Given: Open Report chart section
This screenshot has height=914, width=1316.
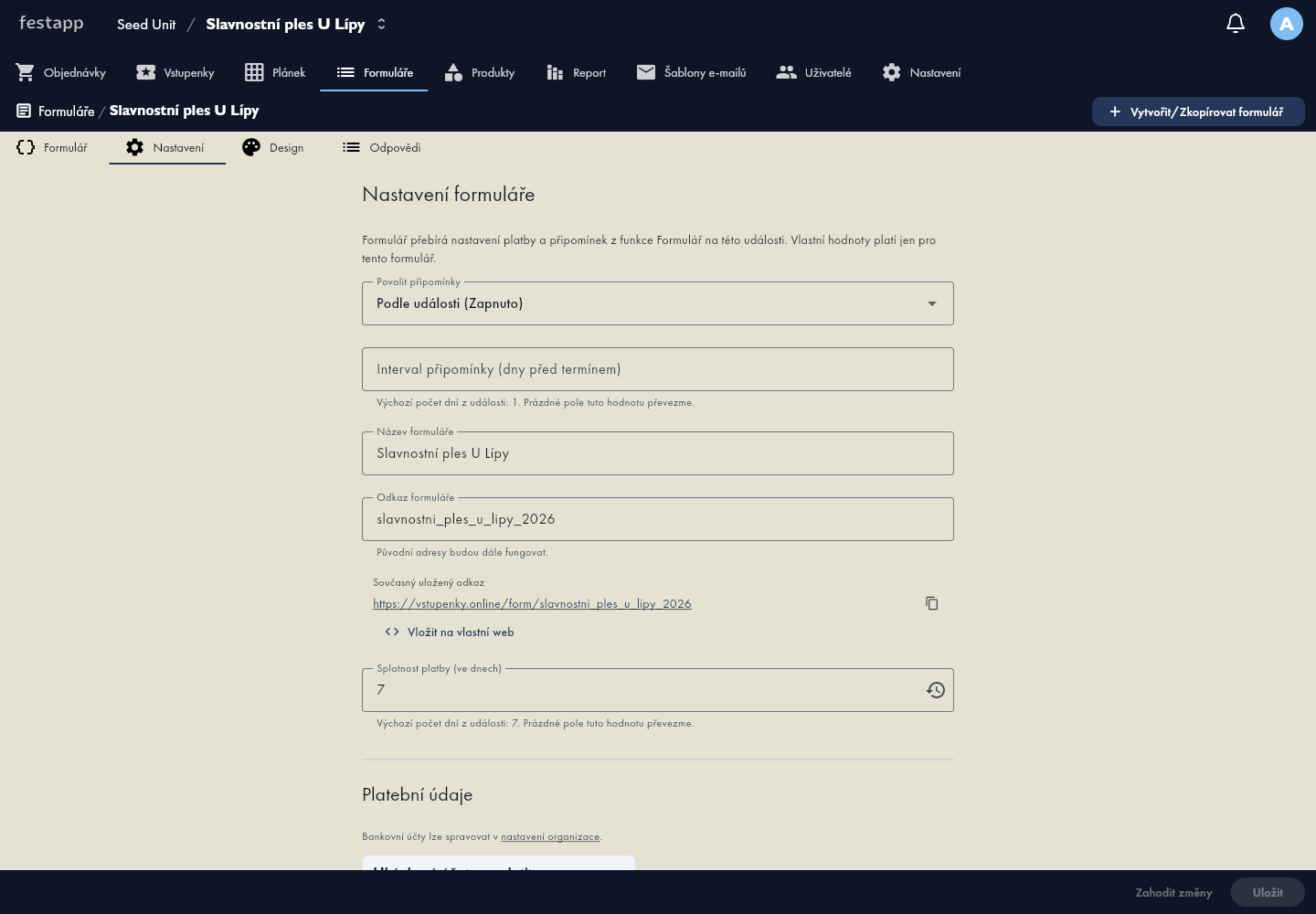Looking at the screenshot, I should pos(576,72).
